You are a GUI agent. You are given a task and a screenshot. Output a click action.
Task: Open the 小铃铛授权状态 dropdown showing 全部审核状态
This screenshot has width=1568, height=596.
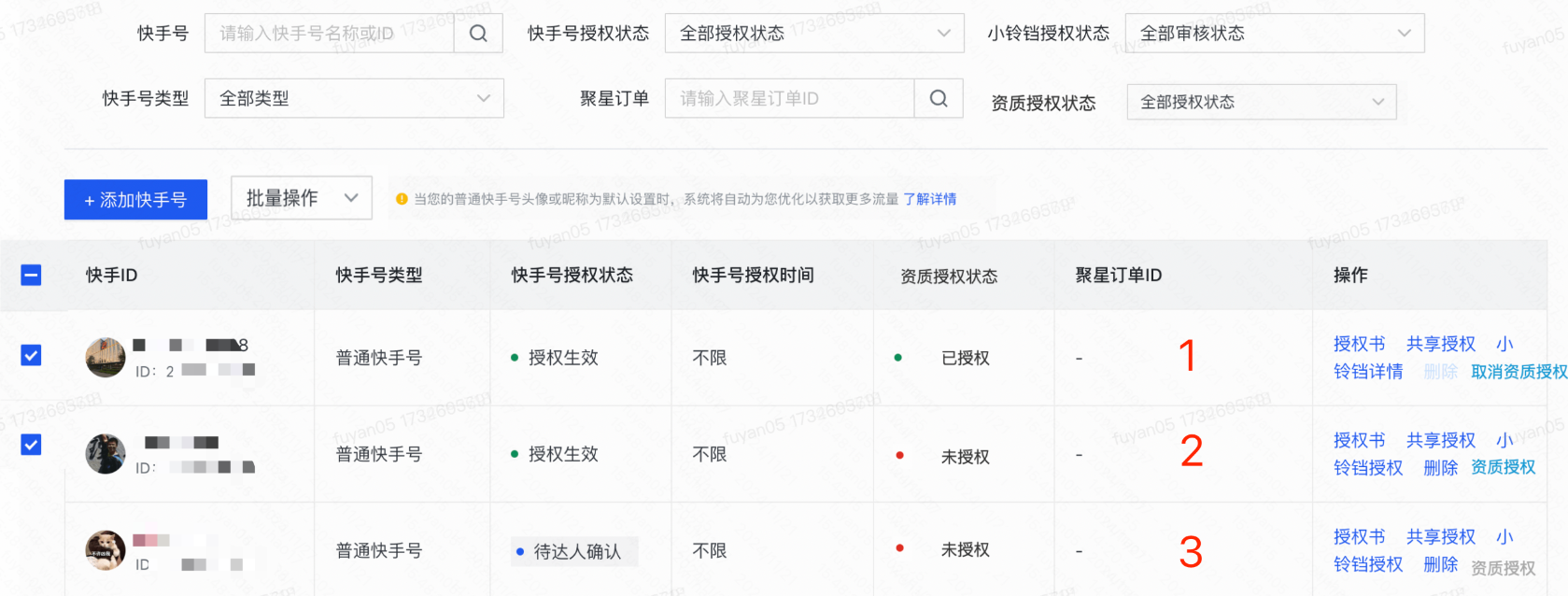(x=1275, y=34)
